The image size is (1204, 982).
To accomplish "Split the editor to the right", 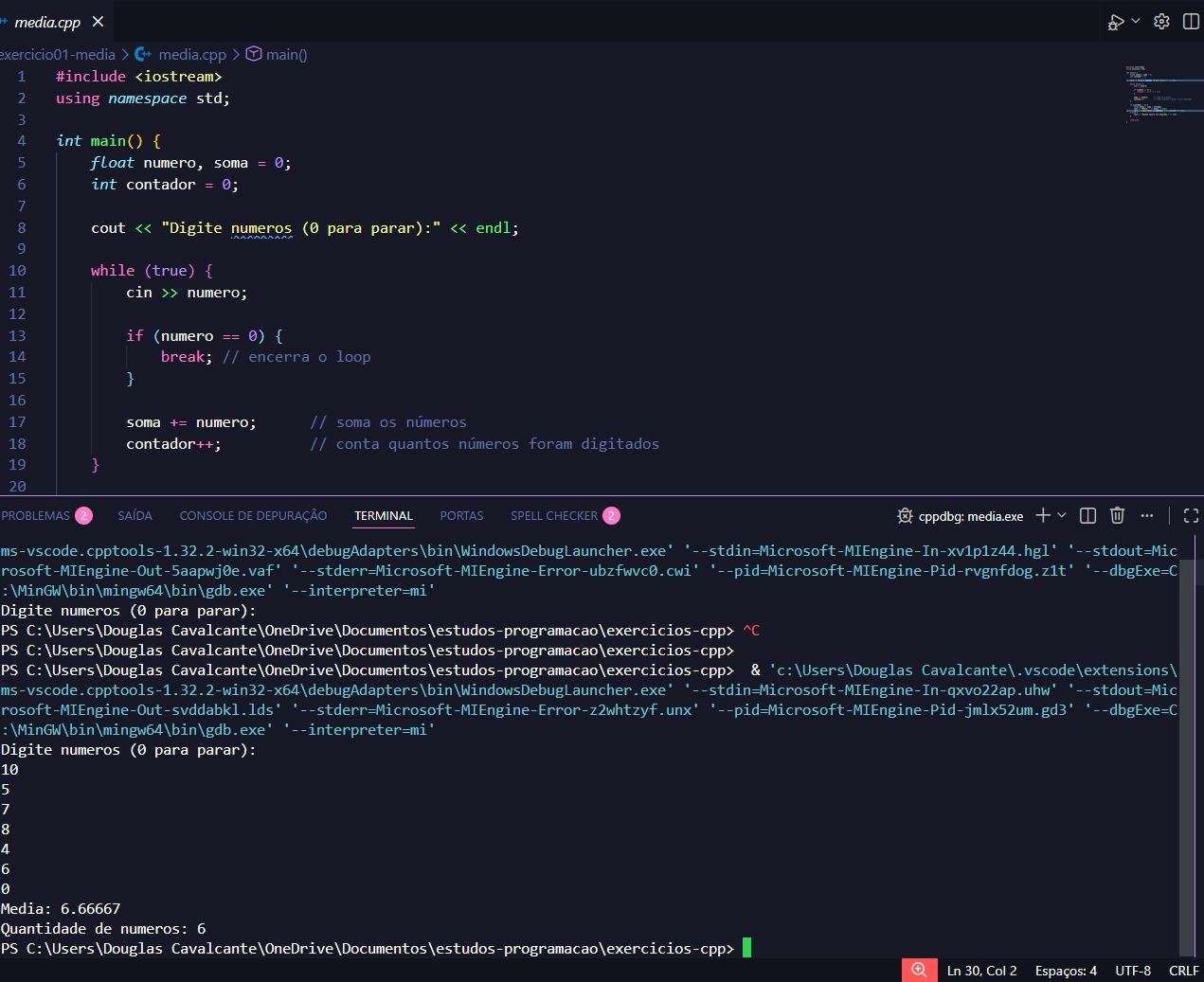I will coord(1191,21).
